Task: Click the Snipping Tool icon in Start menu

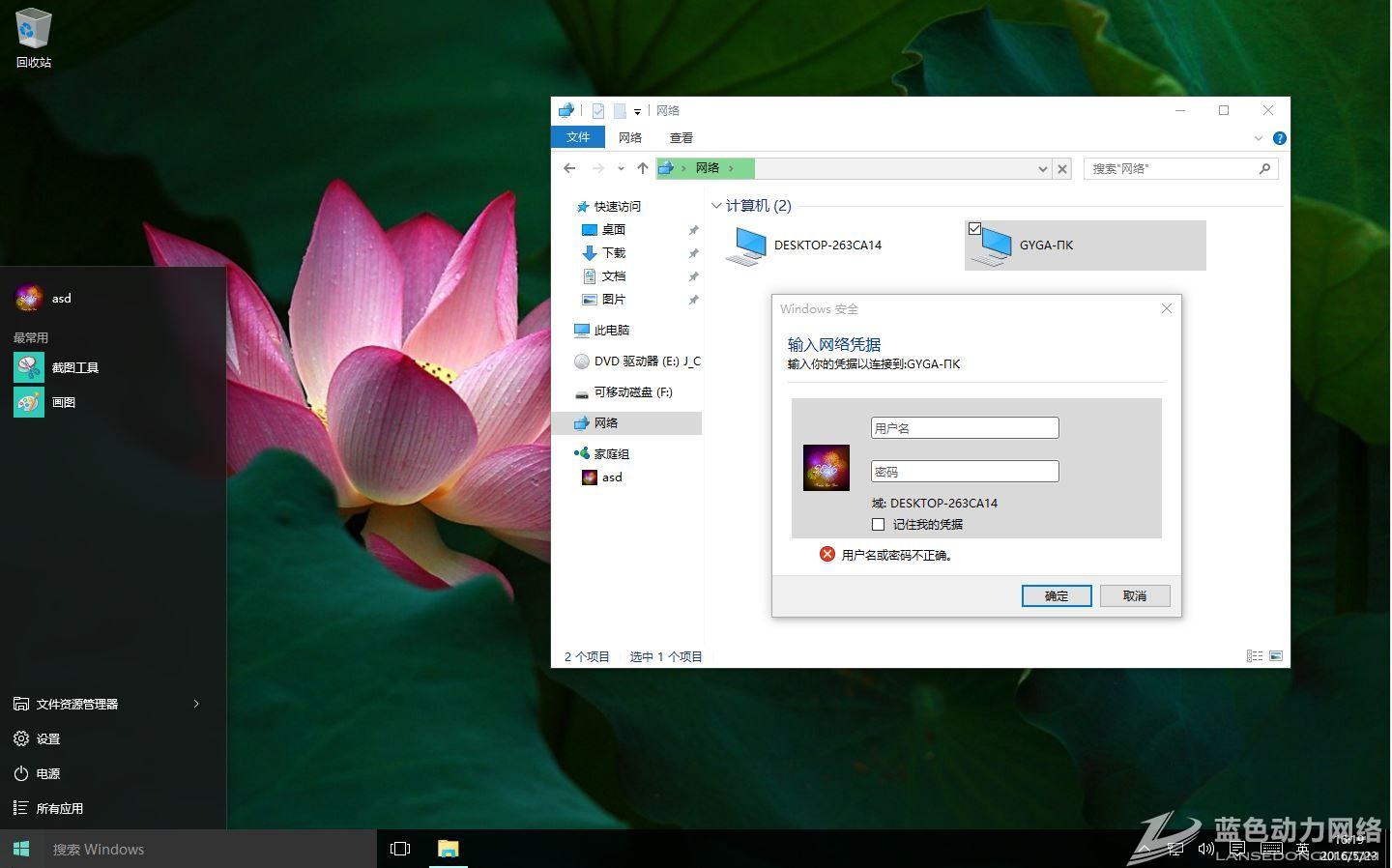Action: coord(29,367)
